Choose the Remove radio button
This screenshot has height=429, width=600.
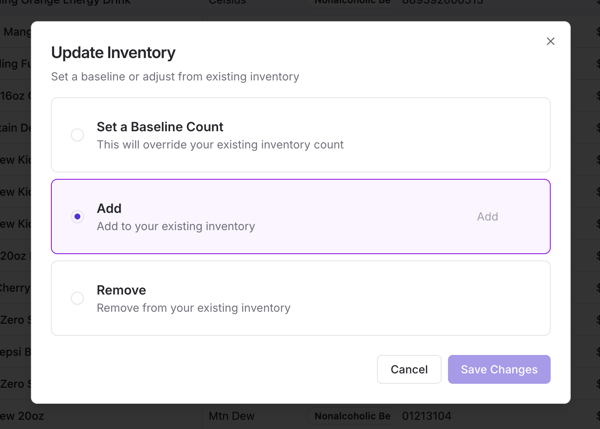tap(77, 298)
